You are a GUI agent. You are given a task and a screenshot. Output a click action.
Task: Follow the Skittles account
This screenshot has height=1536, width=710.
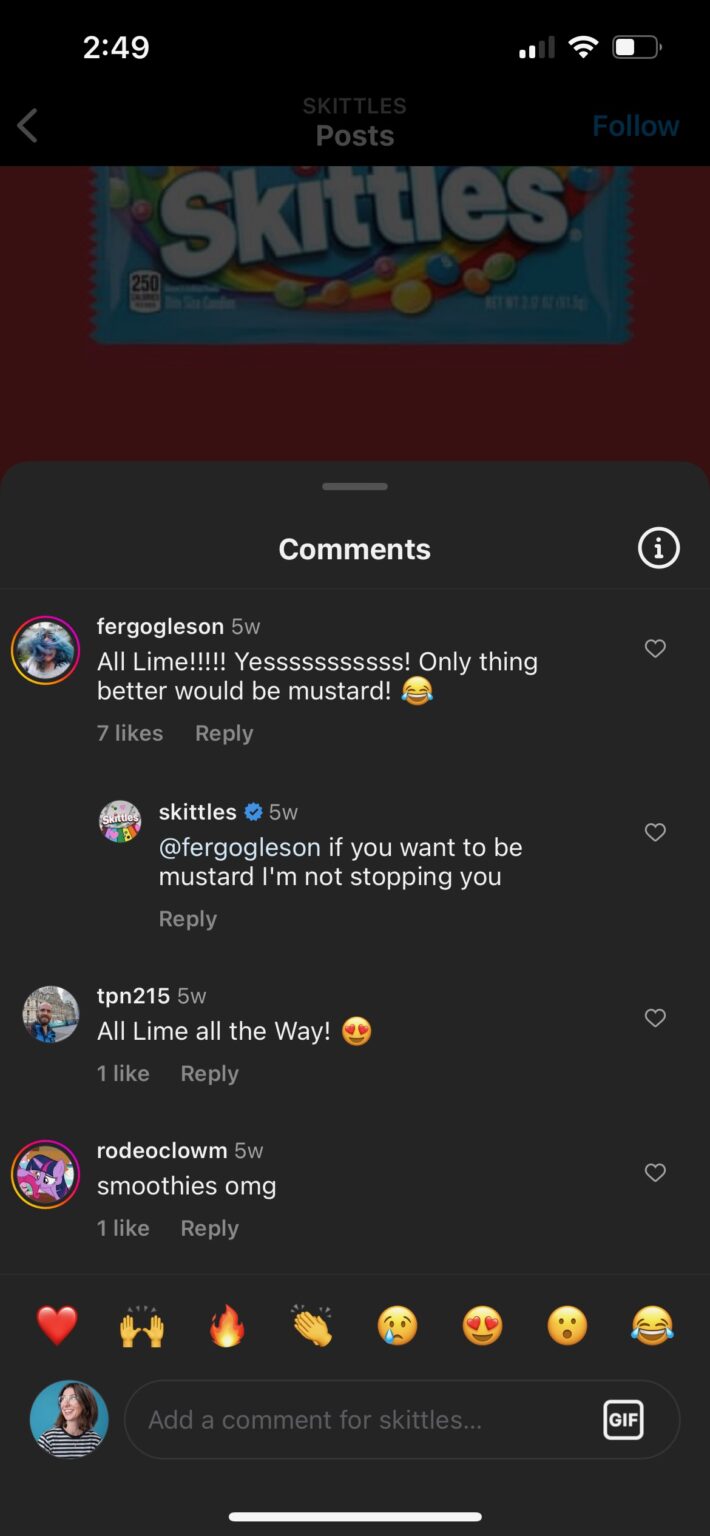(x=635, y=126)
